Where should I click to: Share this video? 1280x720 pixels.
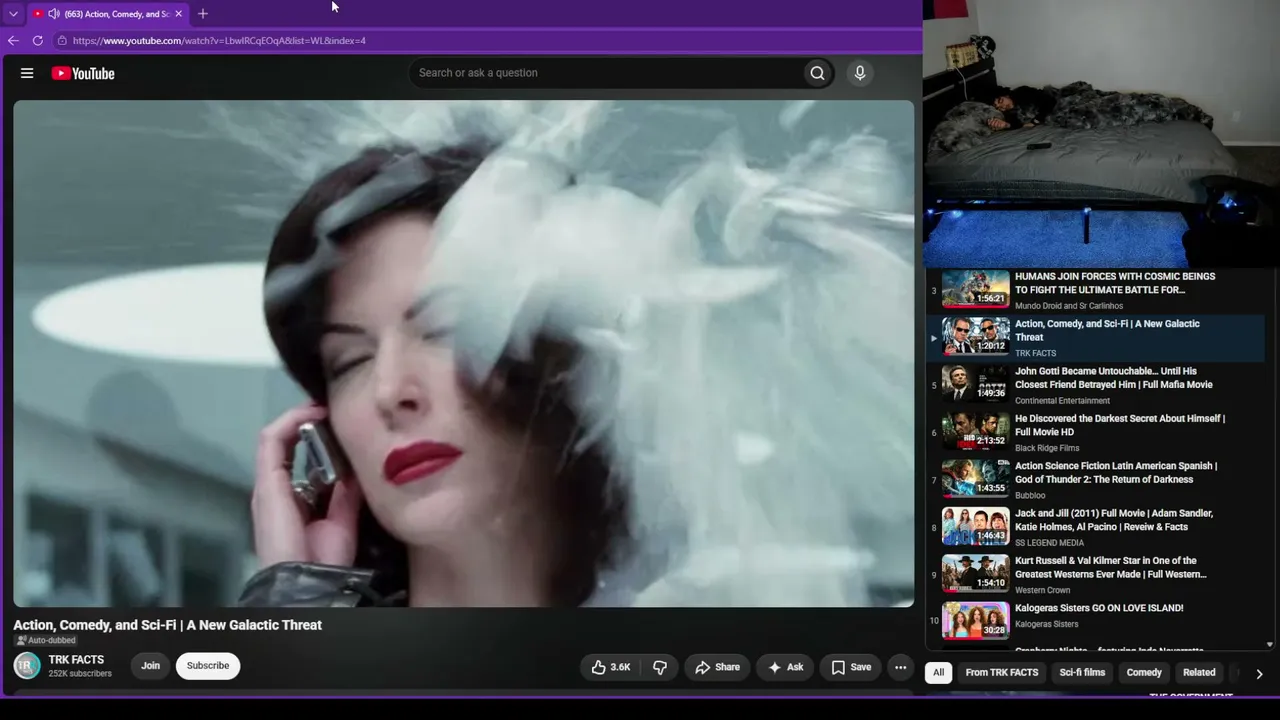717,667
